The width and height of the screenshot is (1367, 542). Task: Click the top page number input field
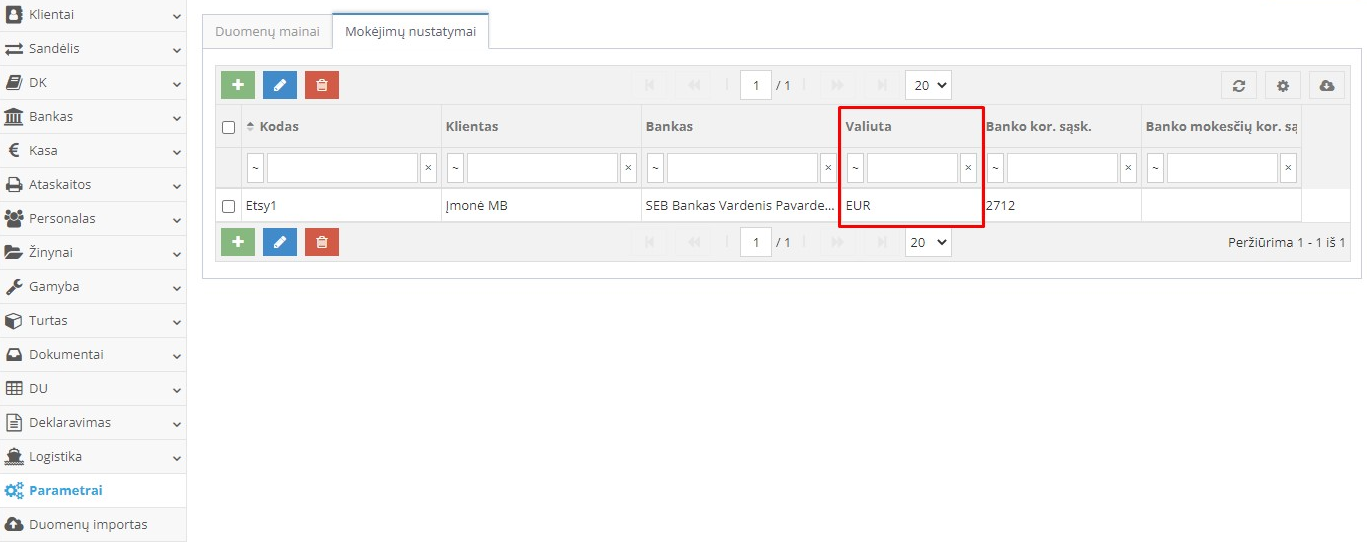pyautogui.click(x=756, y=85)
